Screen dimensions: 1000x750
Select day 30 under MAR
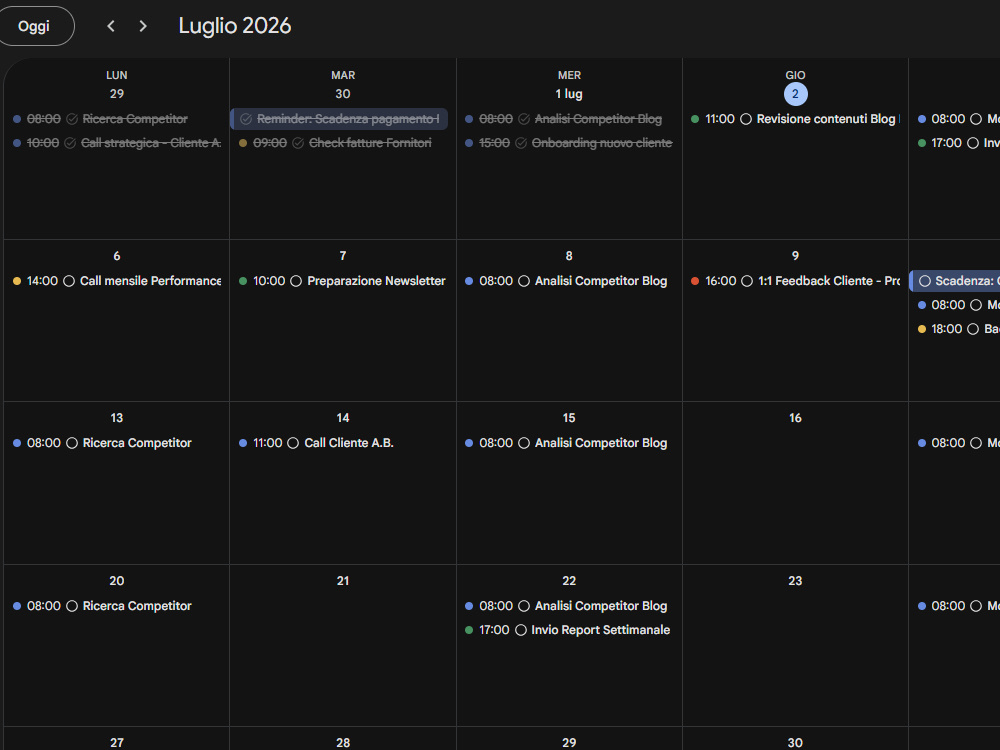(343, 94)
